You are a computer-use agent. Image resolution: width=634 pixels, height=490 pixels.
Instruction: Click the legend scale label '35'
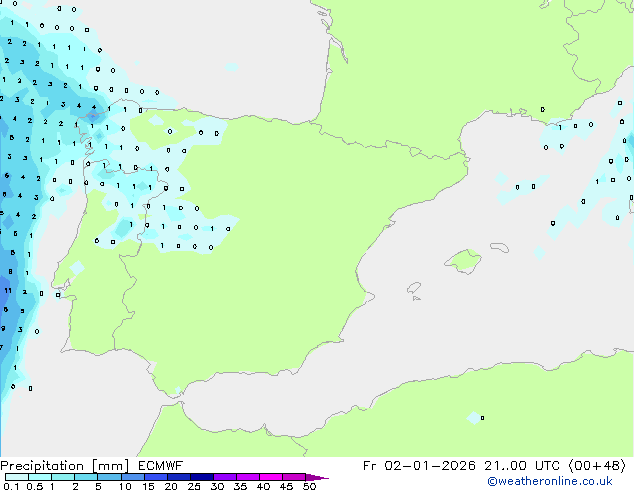(x=240, y=486)
